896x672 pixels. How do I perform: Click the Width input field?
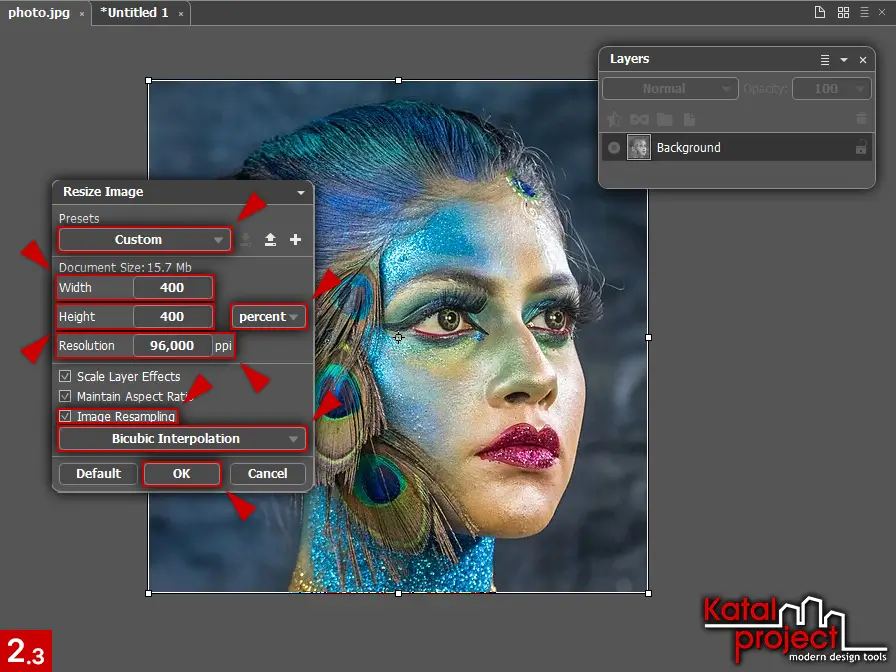point(172,288)
